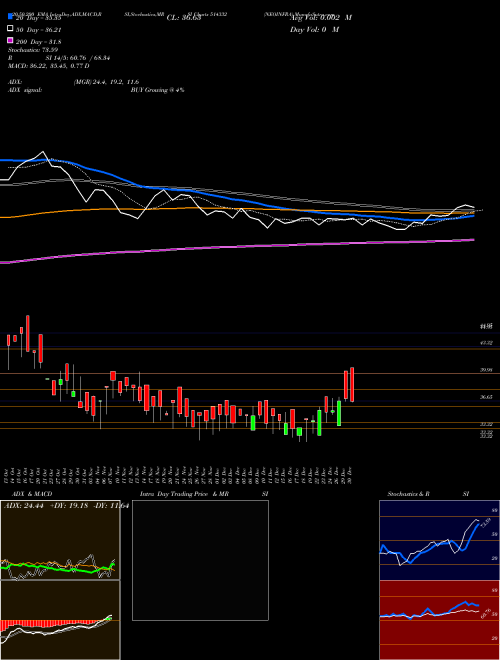The image size is (500, 660).
Task: Open the empty Intra Day Trading chart box
Action: click(x=200, y=560)
